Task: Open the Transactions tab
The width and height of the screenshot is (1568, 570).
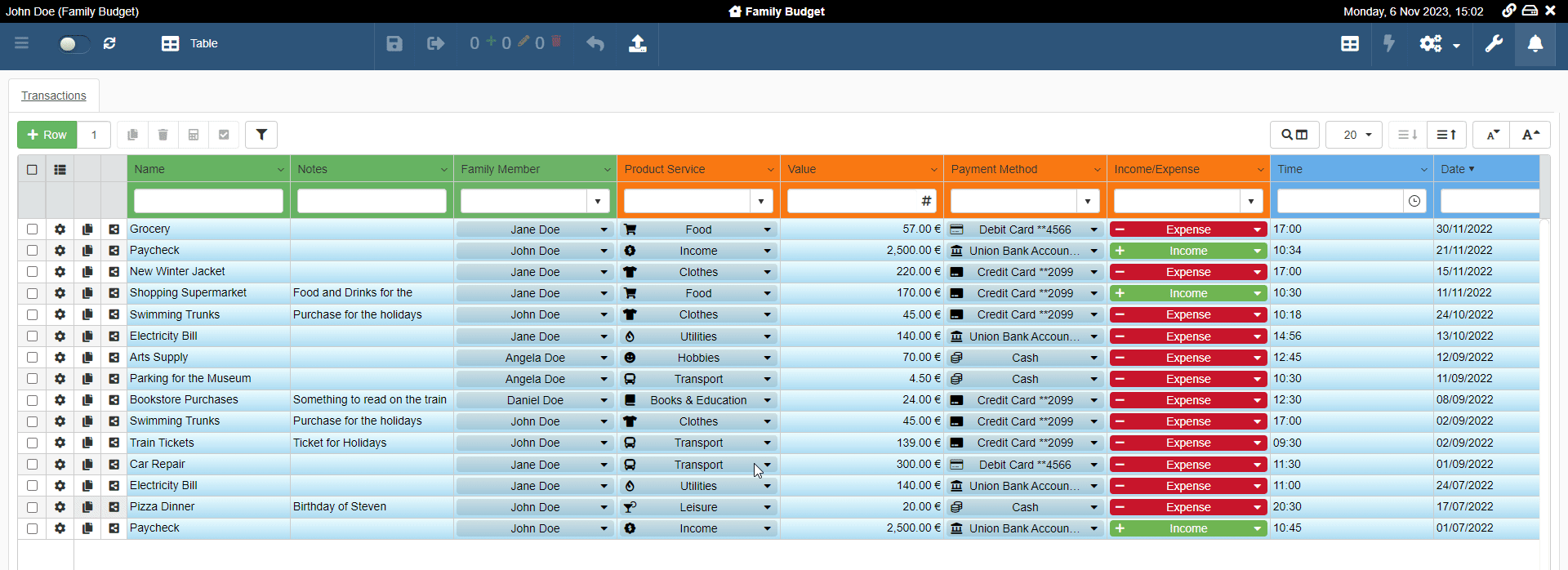Action: [54, 96]
